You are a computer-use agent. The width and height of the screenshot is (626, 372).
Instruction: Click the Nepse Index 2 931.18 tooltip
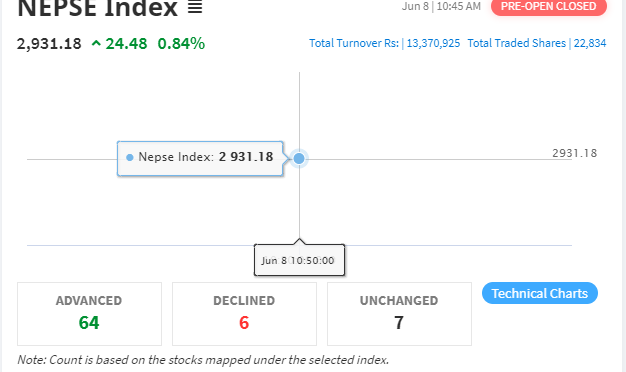coord(200,158)
